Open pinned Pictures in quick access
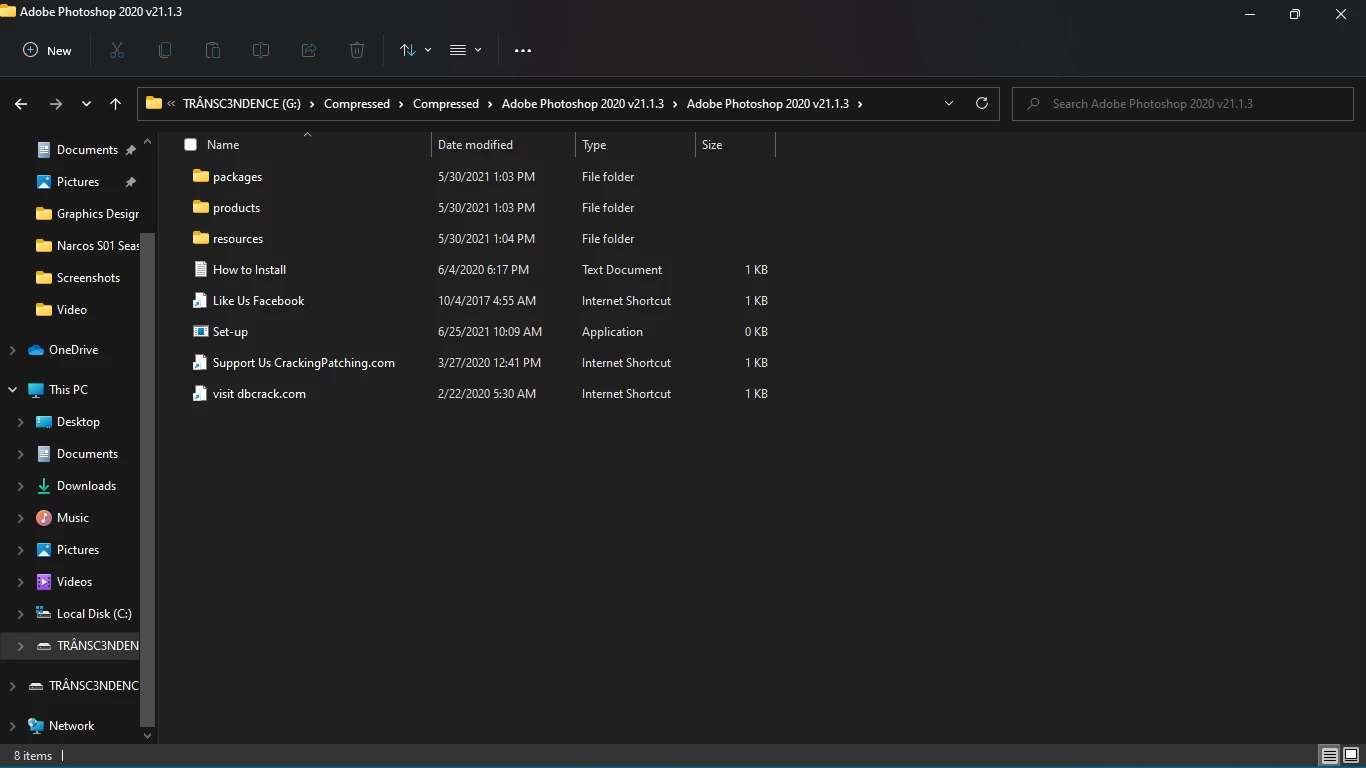 click(x=78, y=182)
